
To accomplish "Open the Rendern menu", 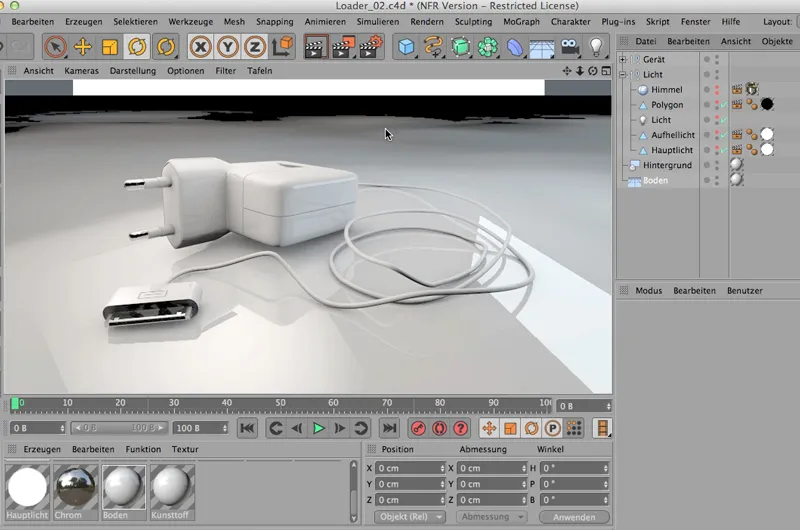I will (427, 21).
